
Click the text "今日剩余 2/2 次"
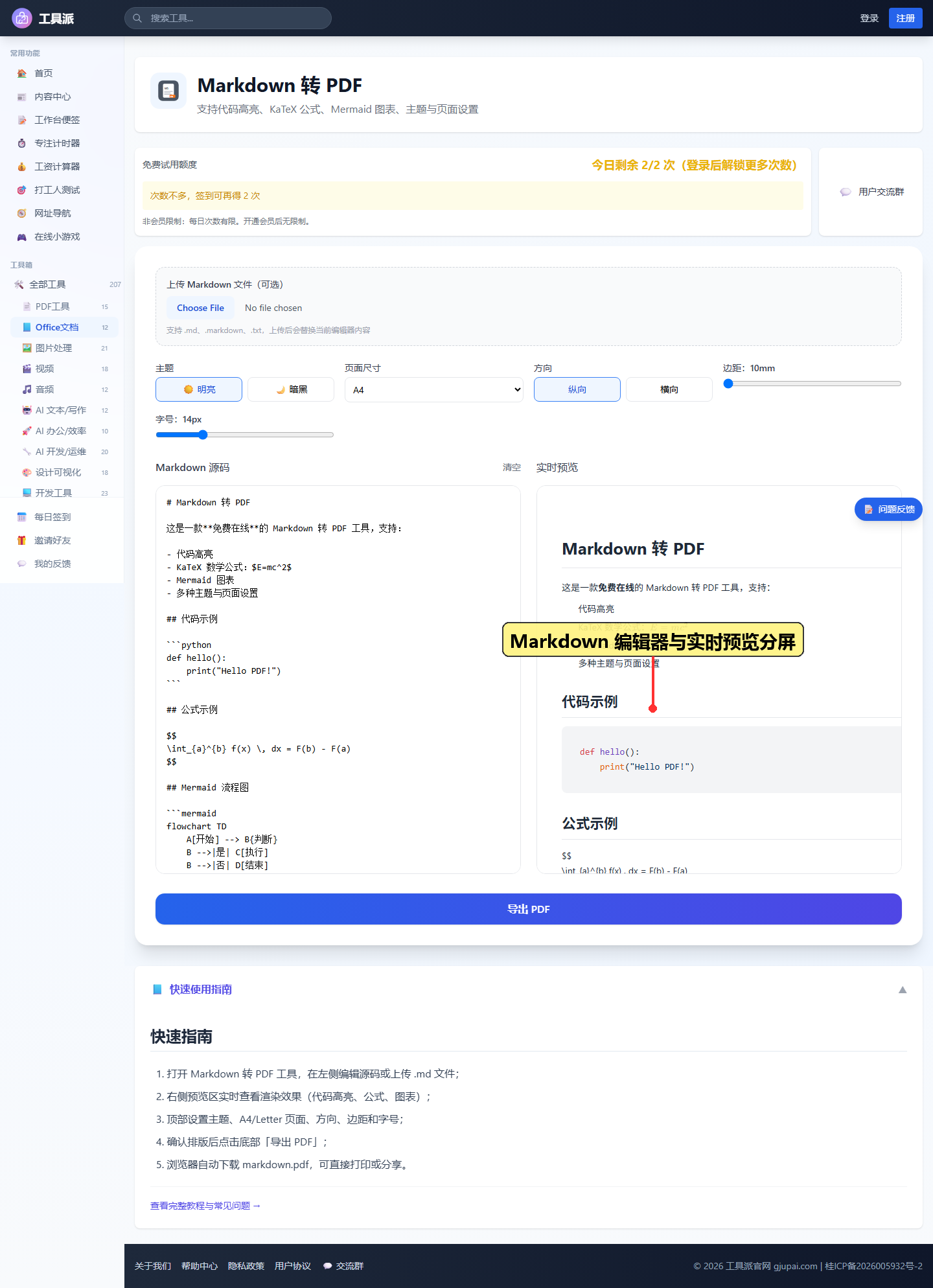click(x=633, y=165)
